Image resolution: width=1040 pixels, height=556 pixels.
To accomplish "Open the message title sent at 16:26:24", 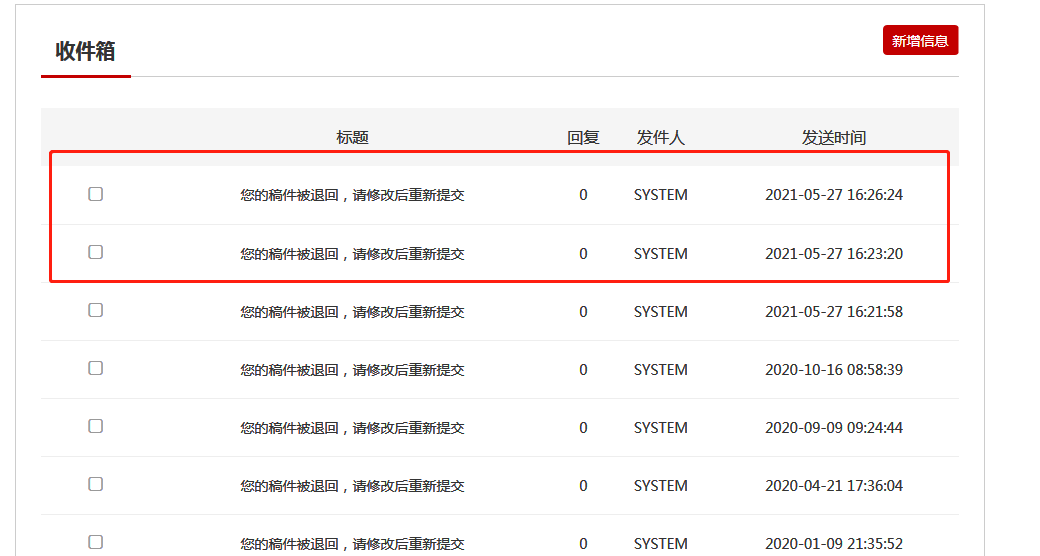I will tap(352, 195).
